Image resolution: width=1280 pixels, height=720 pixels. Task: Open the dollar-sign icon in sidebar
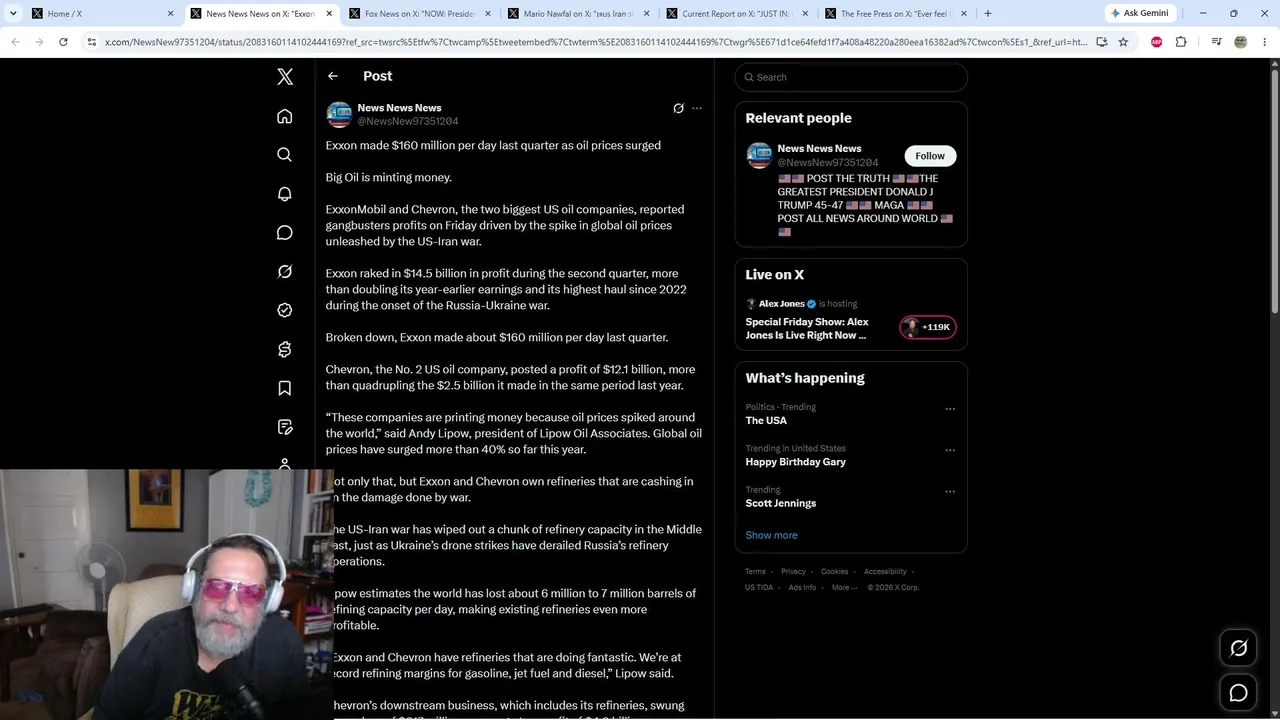pyautogui.click(x=285, y=349)
